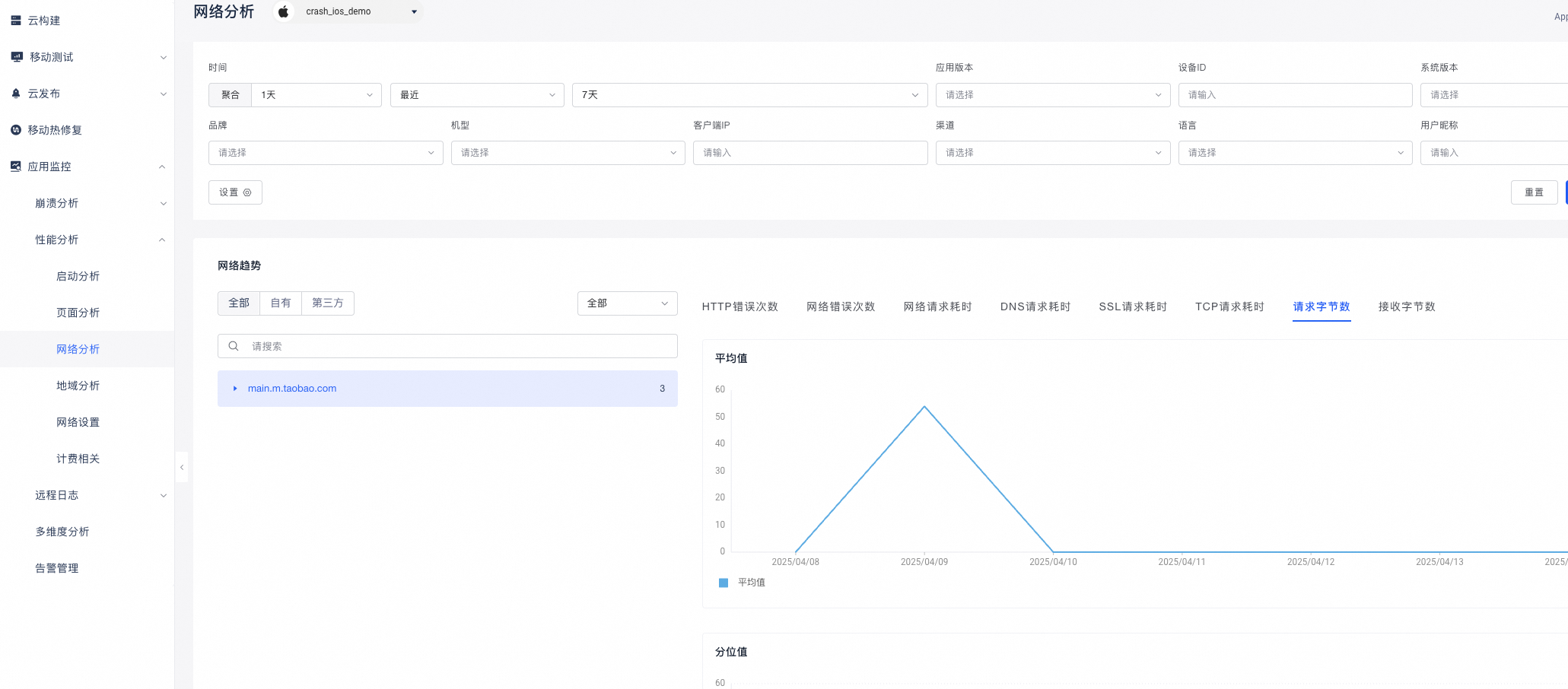Click the 应用监控 chart icon

coord(16,167)
